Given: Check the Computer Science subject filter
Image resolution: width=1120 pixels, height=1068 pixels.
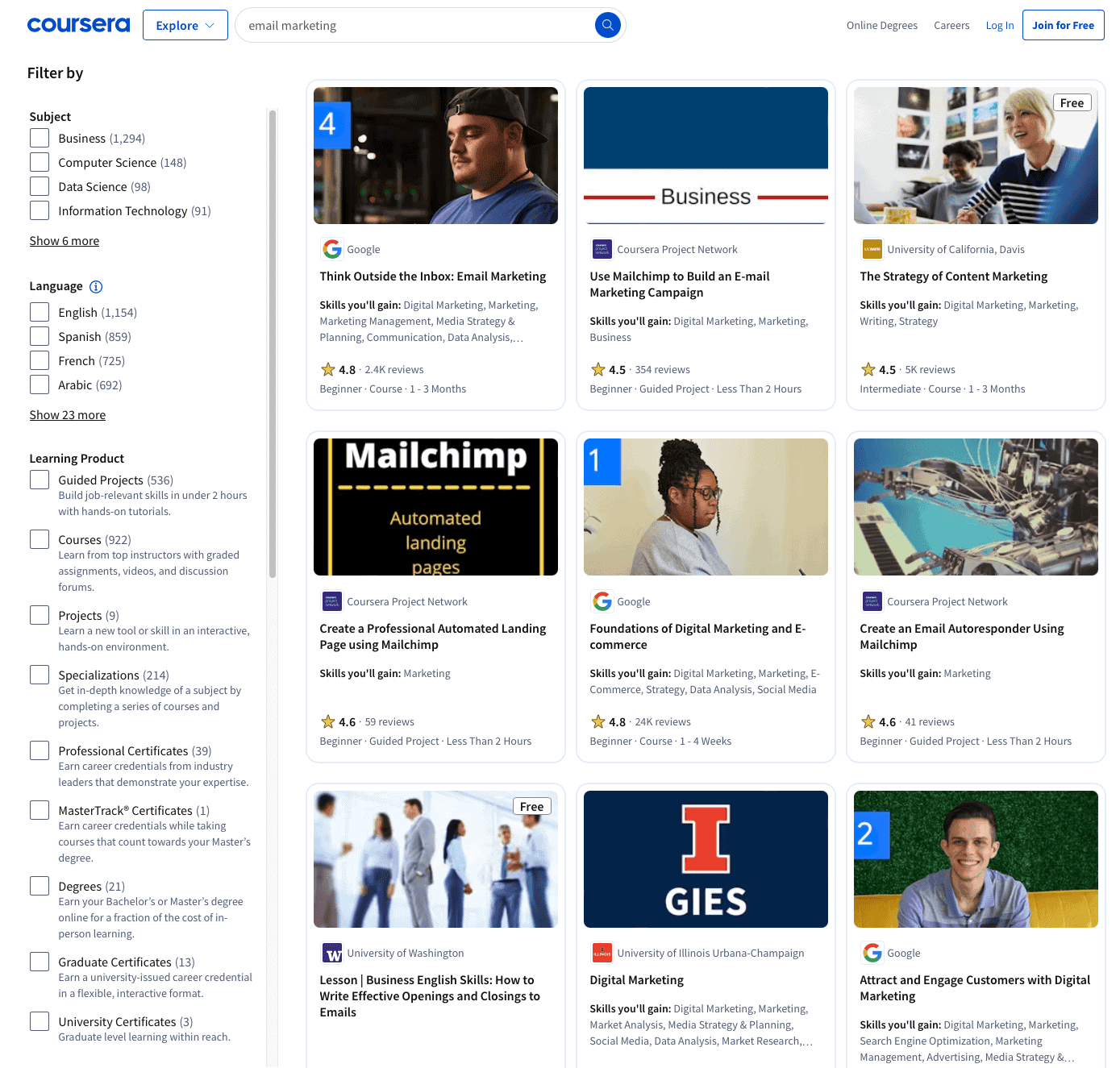Looking at the screenshot, I should pyautogui.click(x=40, y=162).
